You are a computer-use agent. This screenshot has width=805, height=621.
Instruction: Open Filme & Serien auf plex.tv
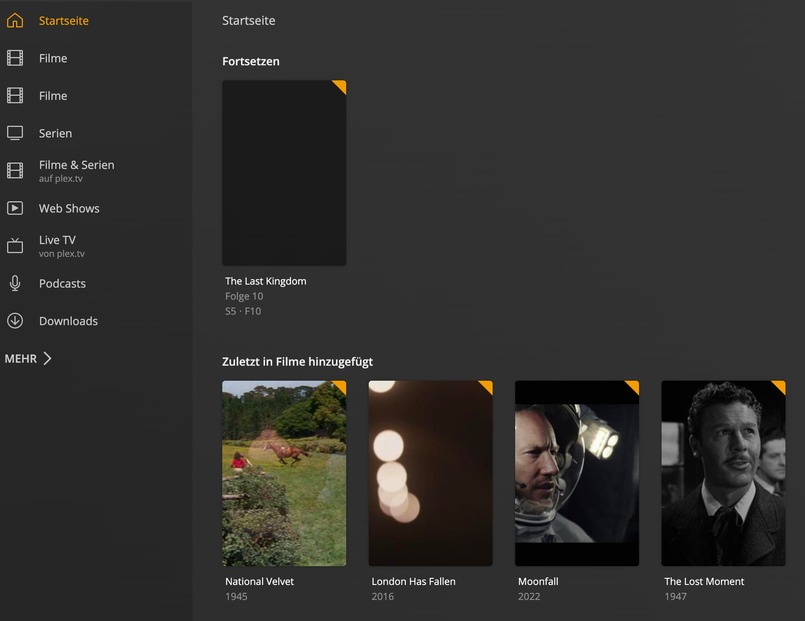(x=76, y=171)
